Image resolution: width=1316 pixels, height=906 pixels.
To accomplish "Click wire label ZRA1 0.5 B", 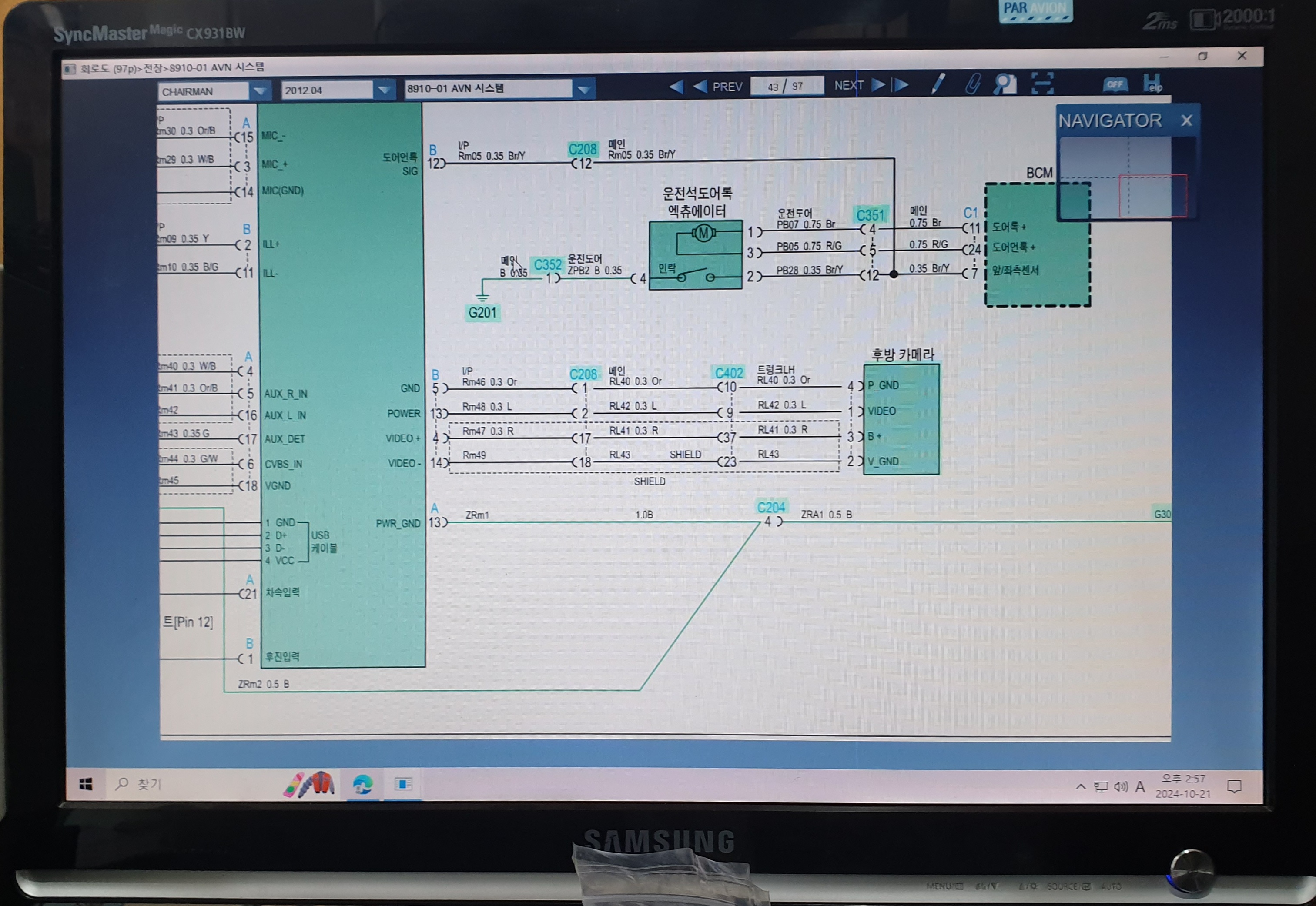I will [x=826, y=514].
